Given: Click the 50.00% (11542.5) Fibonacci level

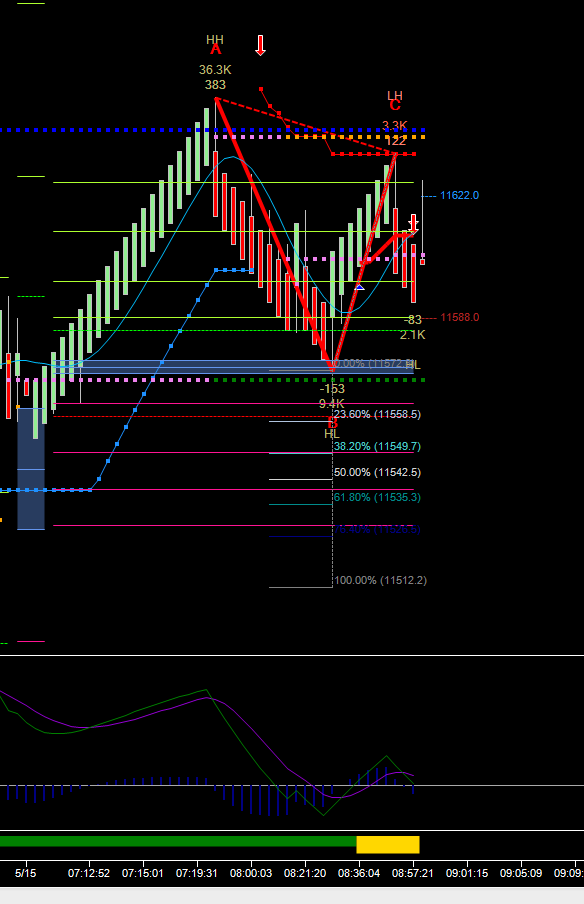Looking at the screenshot, I should pos(378,473).
